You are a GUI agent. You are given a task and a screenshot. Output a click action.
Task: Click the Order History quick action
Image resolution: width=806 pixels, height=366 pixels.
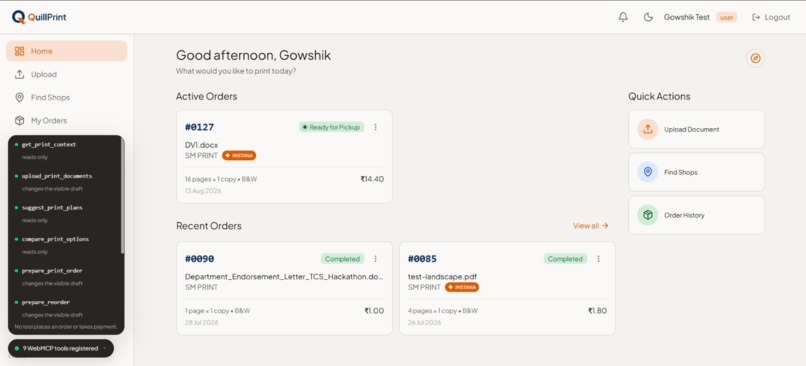697,215
